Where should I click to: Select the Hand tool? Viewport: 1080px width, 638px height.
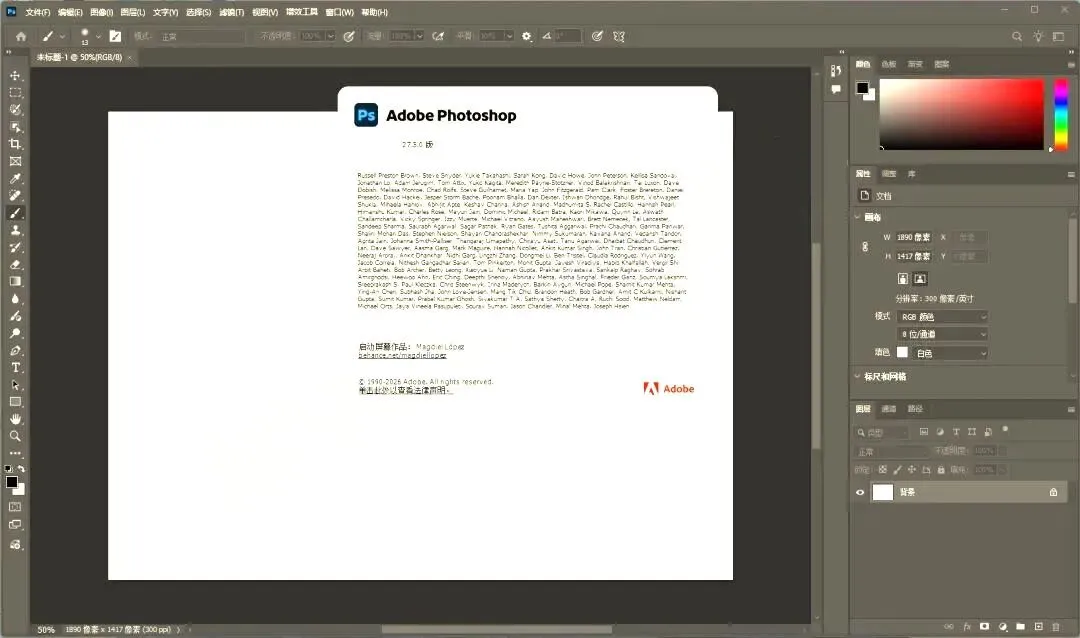[x=15, y=419]
